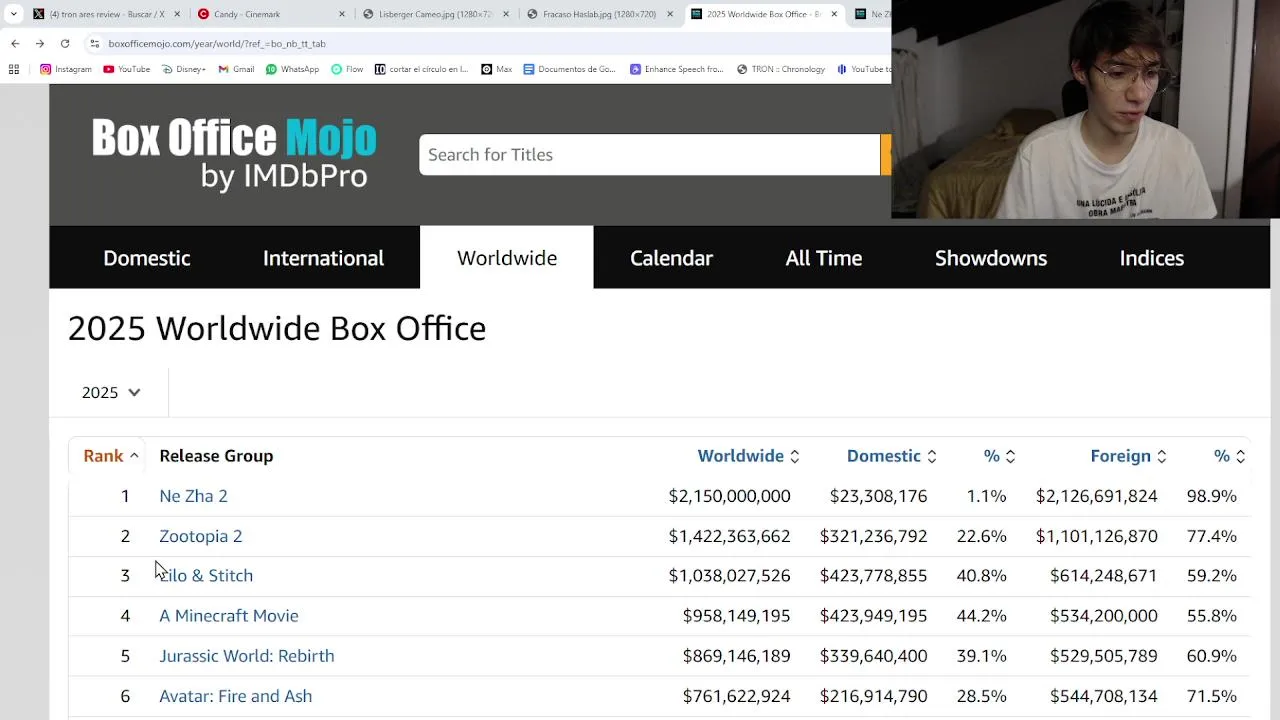Open the Calendar section

point(671,258)
